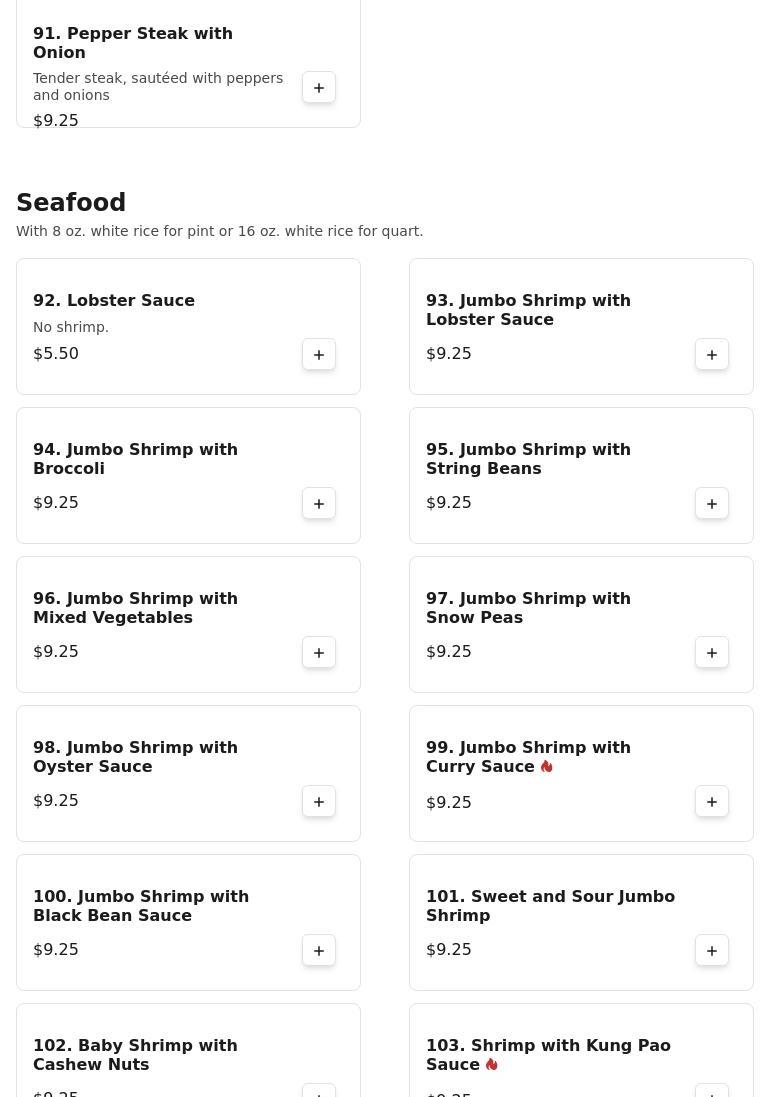The image size is (770, 1097).
Task: Add Jumbo Shrimp with Lobster Sauce
Action: coord(712,355)
